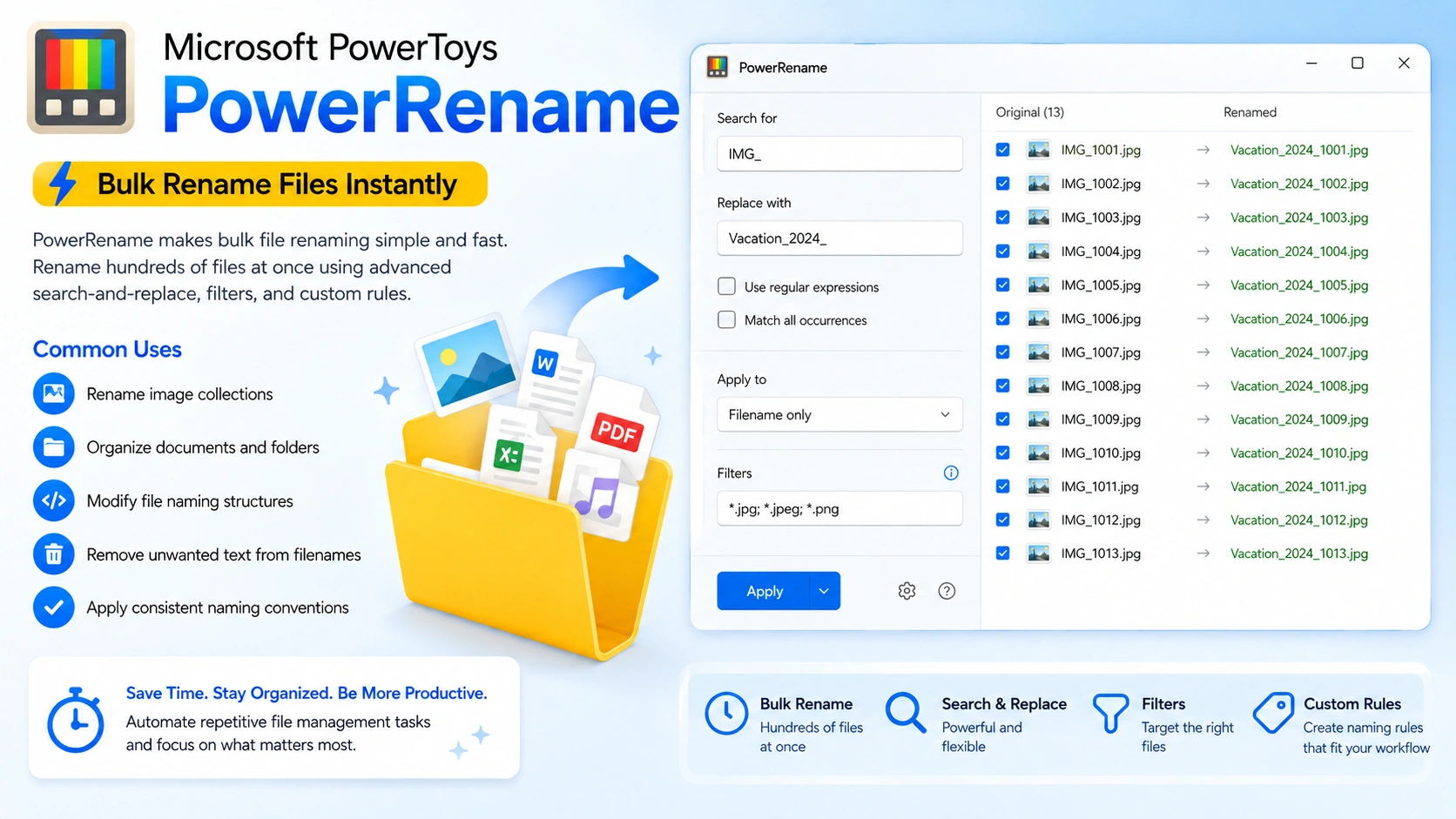Click the photo image icon above folder
This screenshot has height=819, width=1456.
[468, 364]
